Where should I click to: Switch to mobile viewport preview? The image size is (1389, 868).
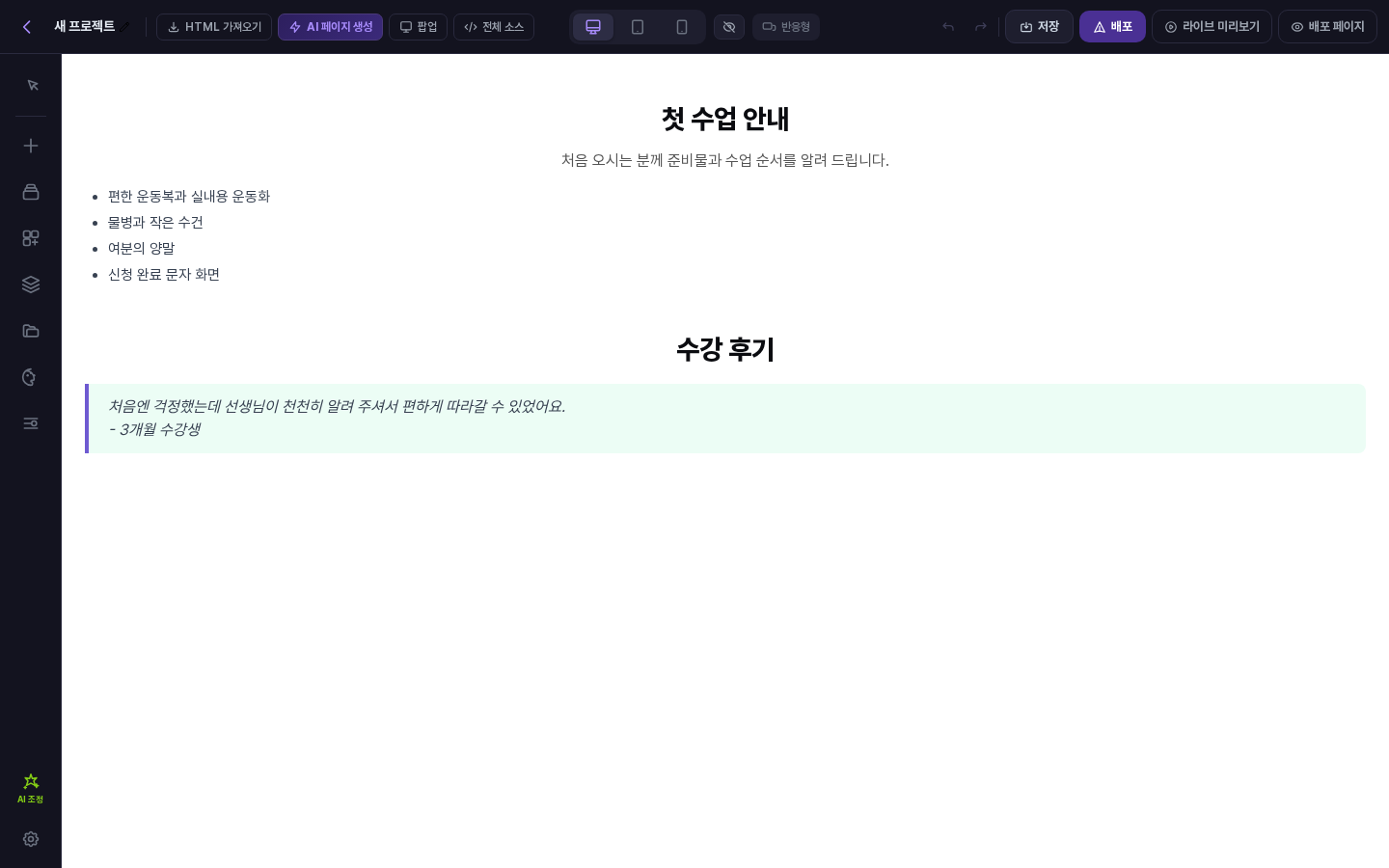pos(682,27)
